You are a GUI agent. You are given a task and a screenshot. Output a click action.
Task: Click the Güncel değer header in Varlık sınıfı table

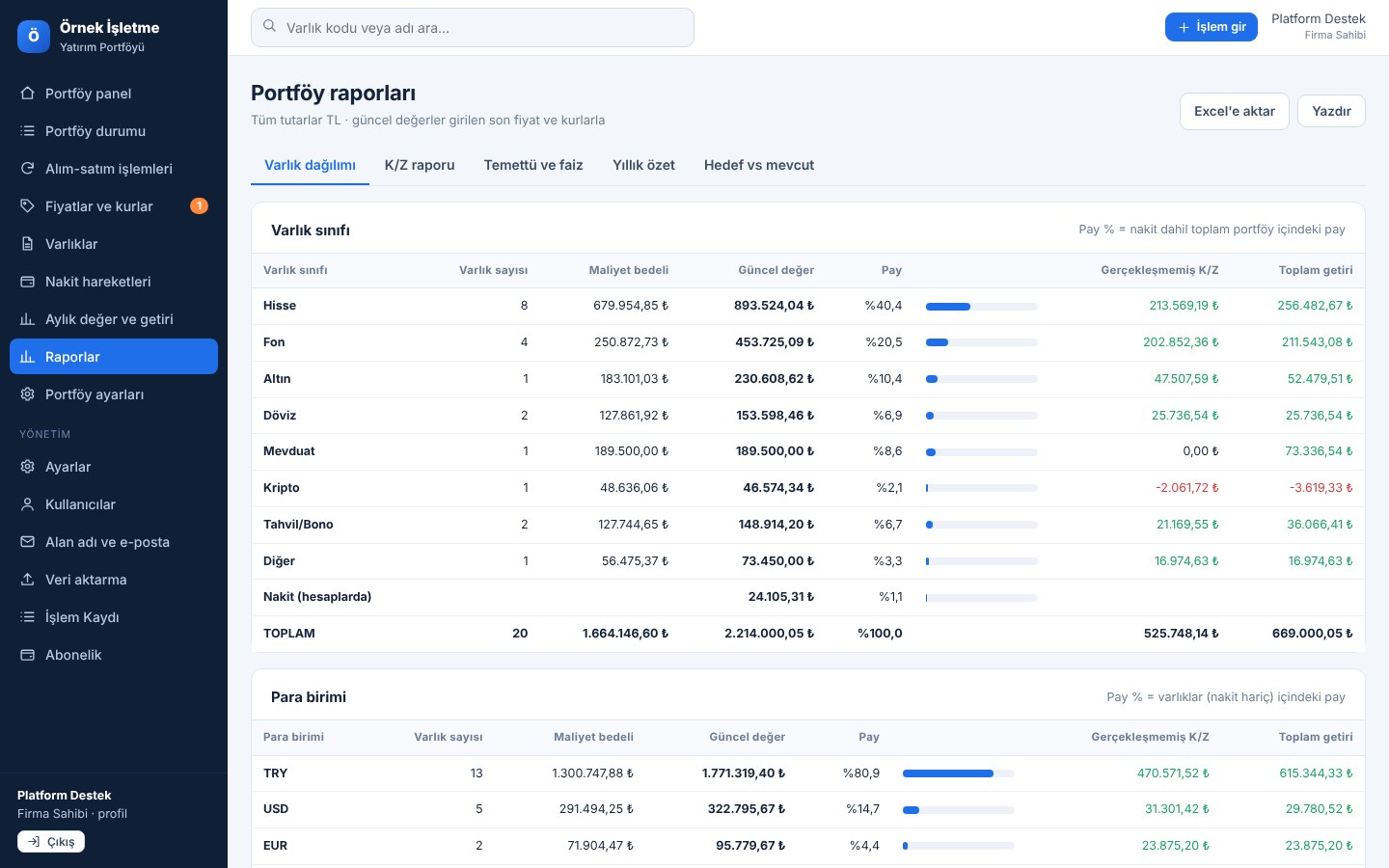click(x=776, y=270)
